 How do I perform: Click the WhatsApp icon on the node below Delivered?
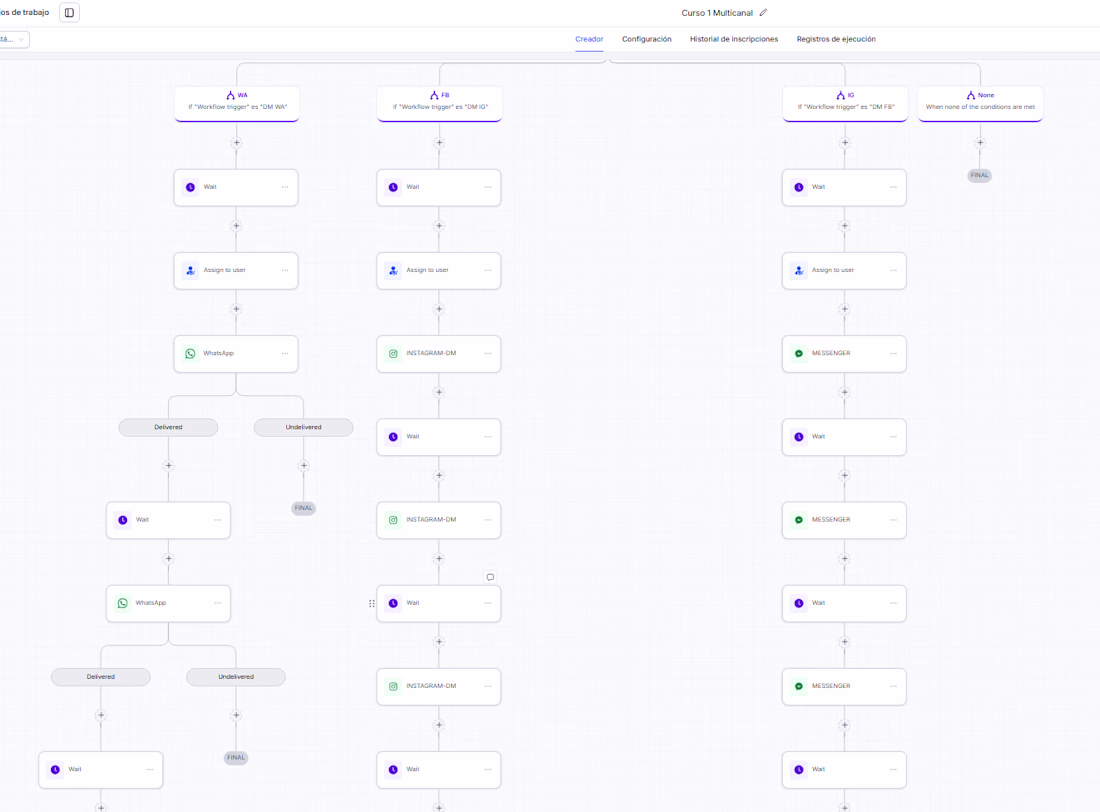coord(123,604)
